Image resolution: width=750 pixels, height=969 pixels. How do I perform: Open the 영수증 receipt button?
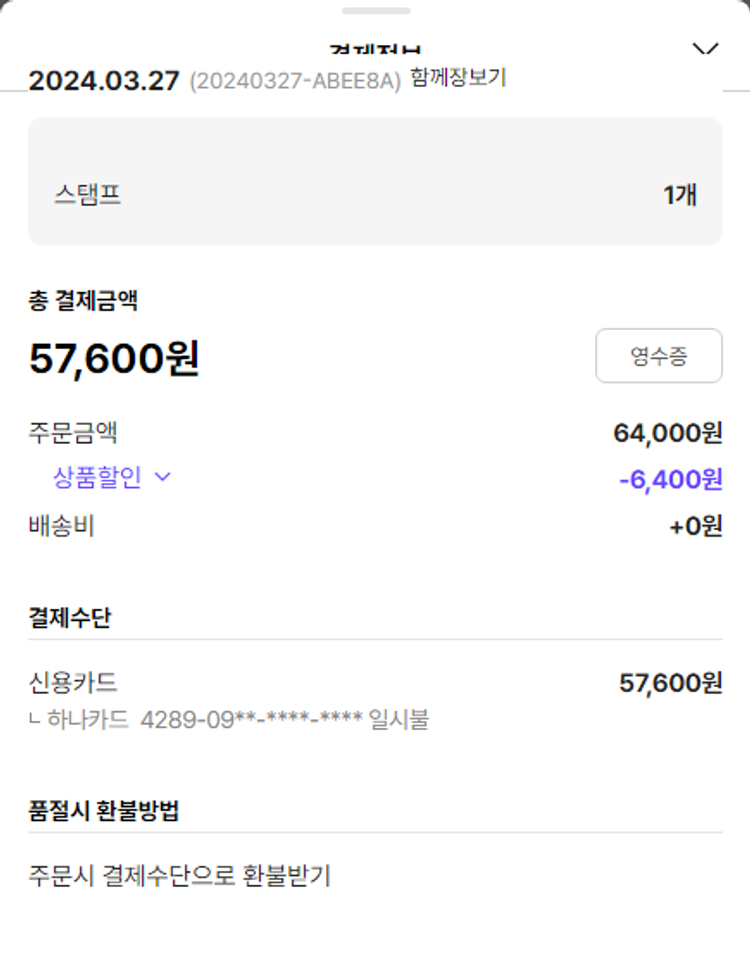coord(658,356)
